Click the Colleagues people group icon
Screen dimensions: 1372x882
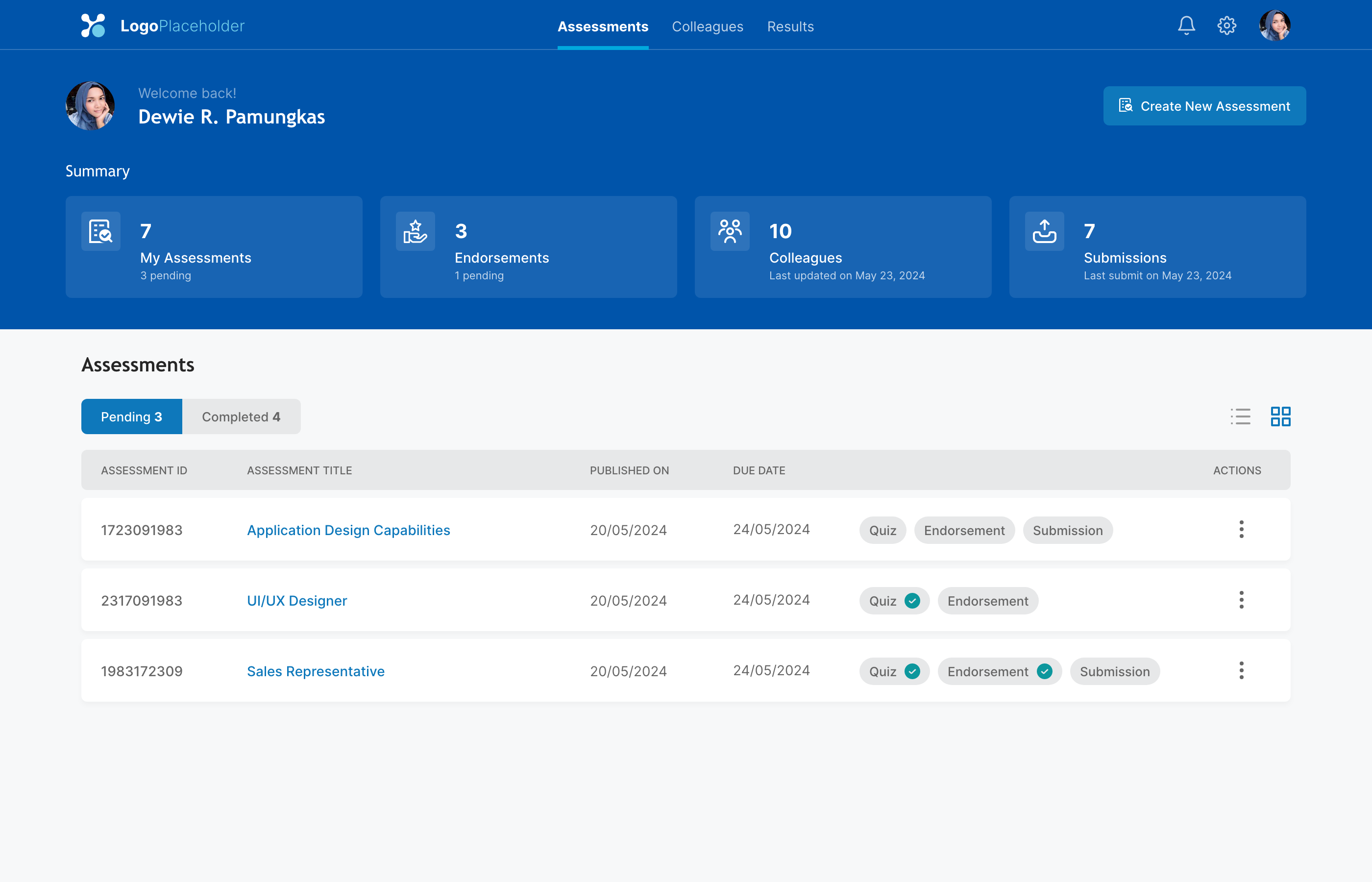tap(730, 231)
